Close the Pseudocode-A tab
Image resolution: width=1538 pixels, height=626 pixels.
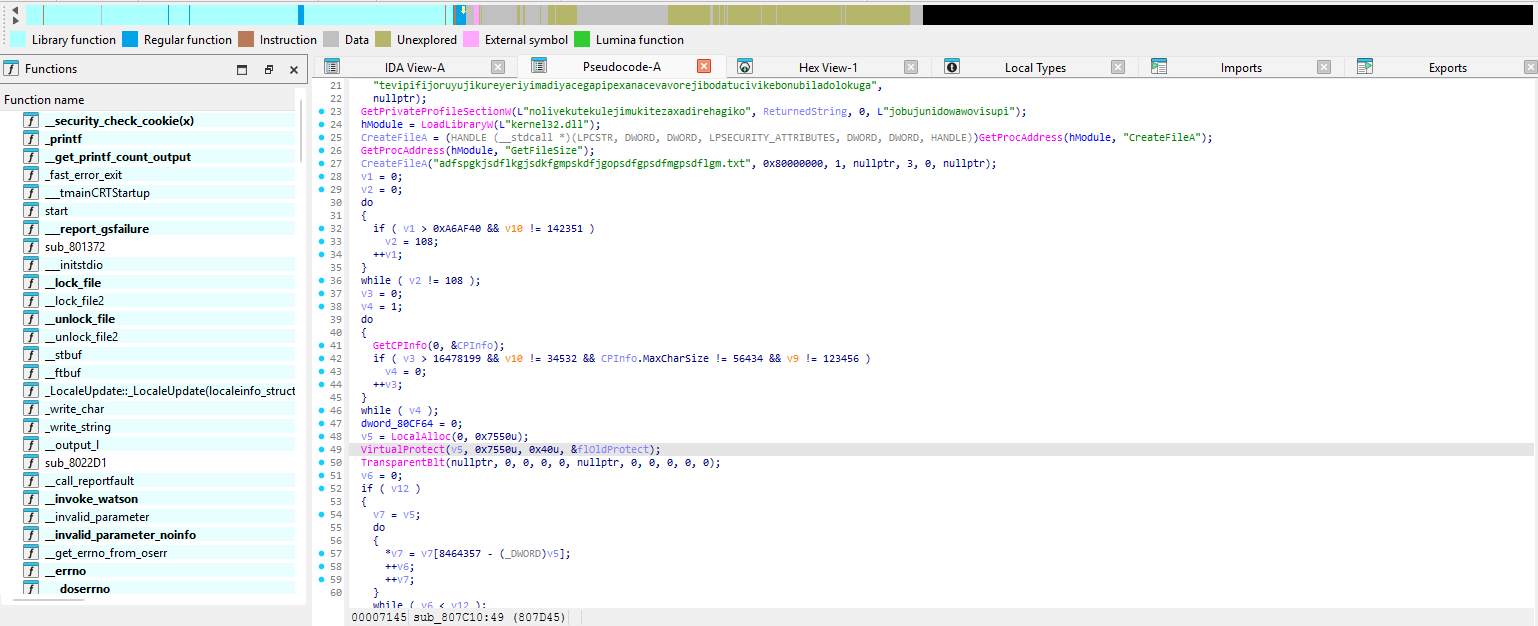[x=704, y=66]
